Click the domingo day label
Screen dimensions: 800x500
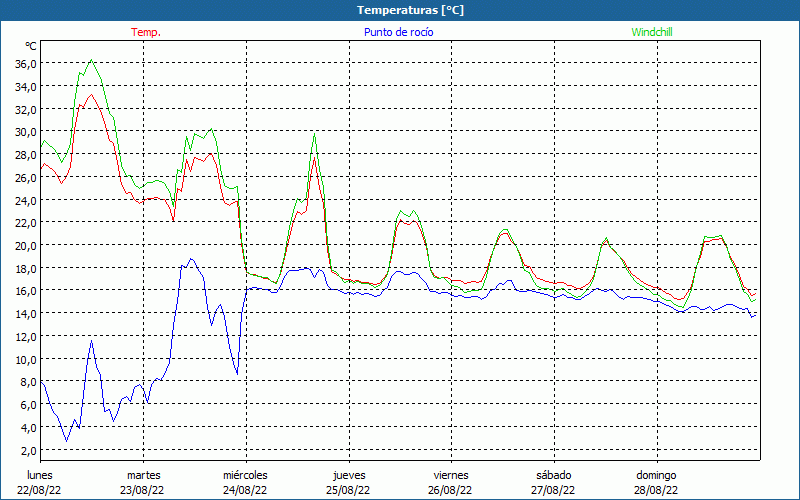[x=656, y=476]
